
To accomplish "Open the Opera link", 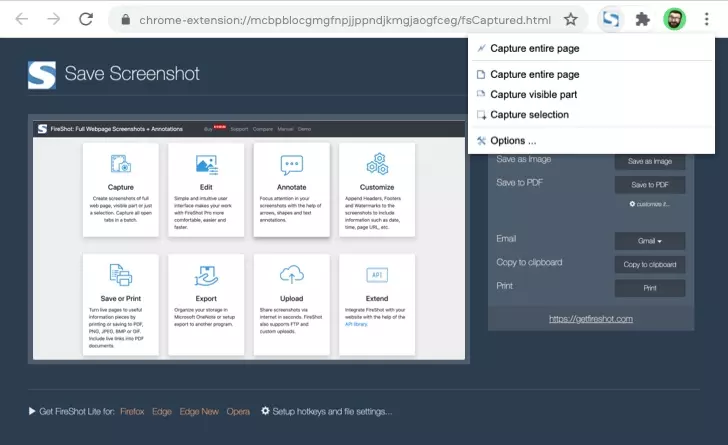I will [x=238, y=412].
